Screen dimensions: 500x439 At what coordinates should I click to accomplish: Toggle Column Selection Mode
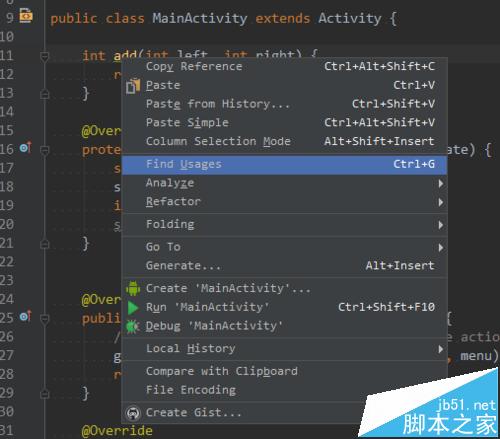click(284, 141)
